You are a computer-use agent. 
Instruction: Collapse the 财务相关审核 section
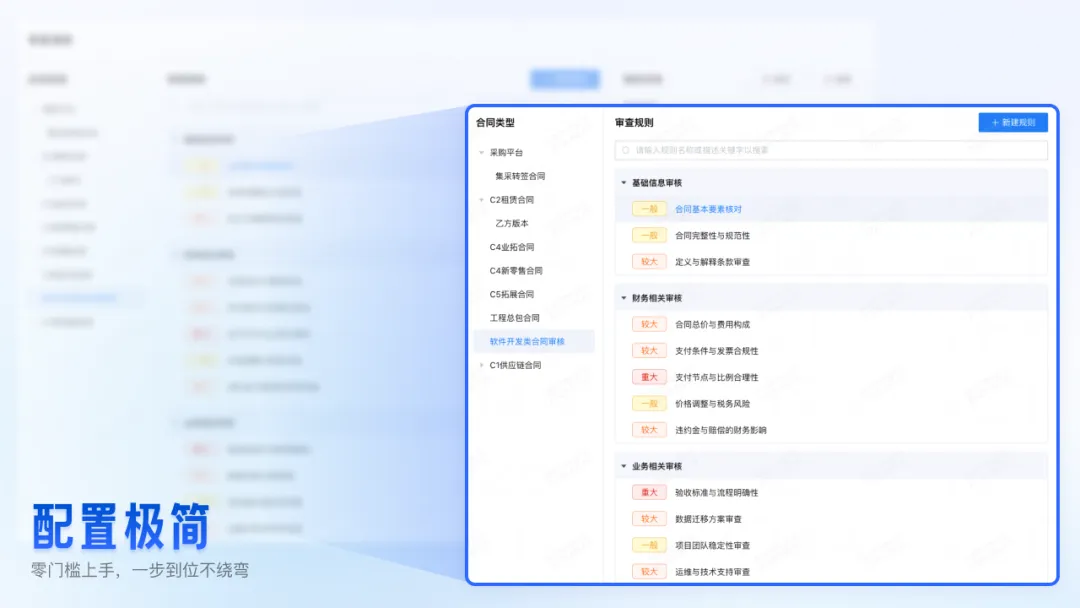pyautogui.click(x=622, y=297)
